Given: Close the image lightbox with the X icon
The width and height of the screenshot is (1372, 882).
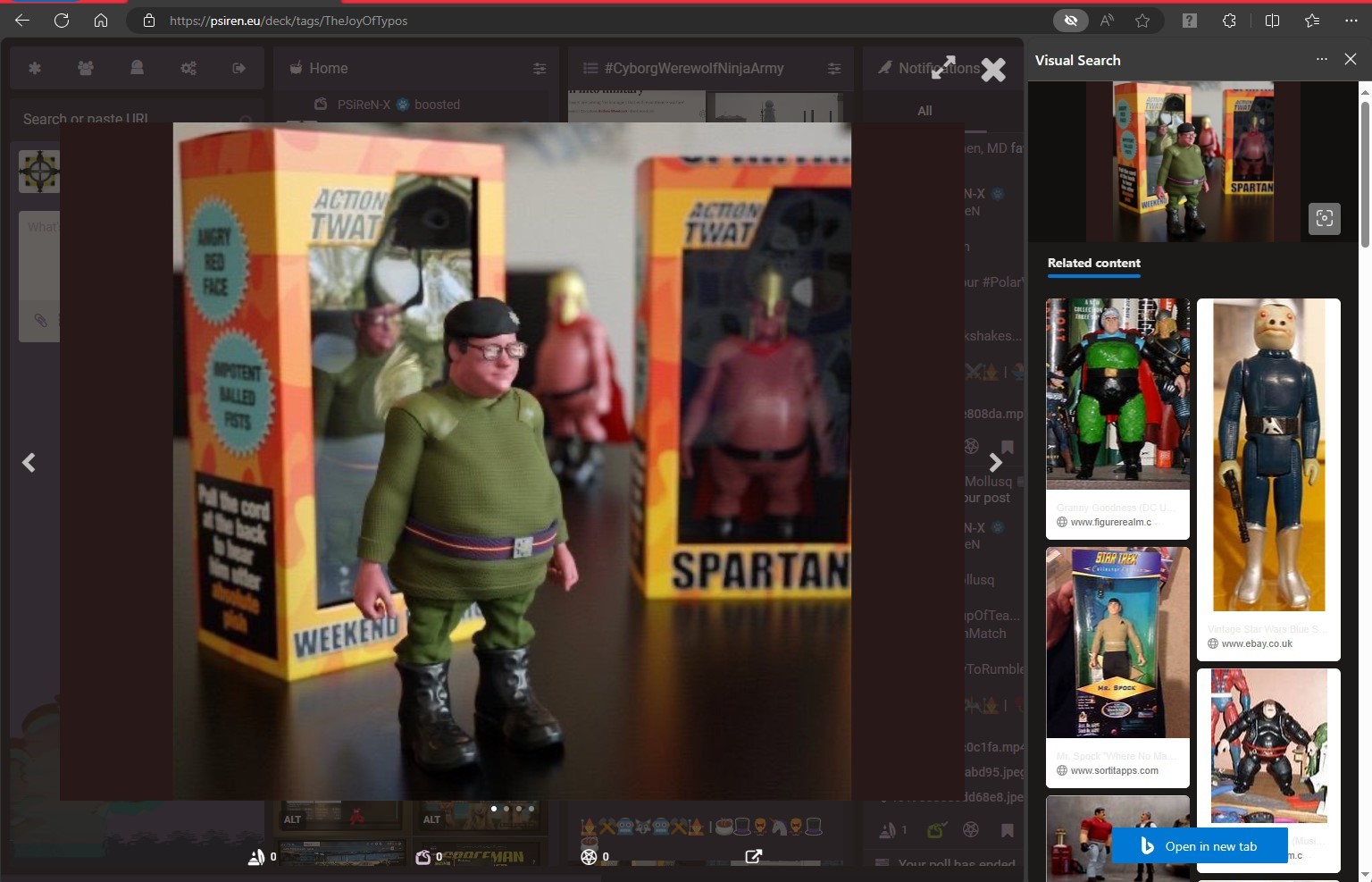Looking at the screenshot, I should [x=993, y=69].
